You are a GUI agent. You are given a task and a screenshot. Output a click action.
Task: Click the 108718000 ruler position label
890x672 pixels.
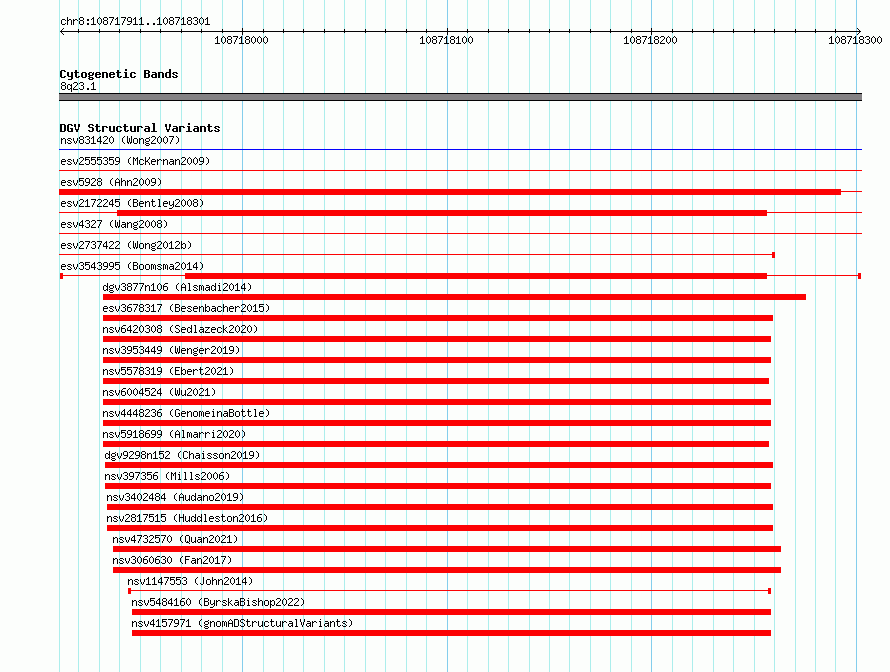(241, 40)
